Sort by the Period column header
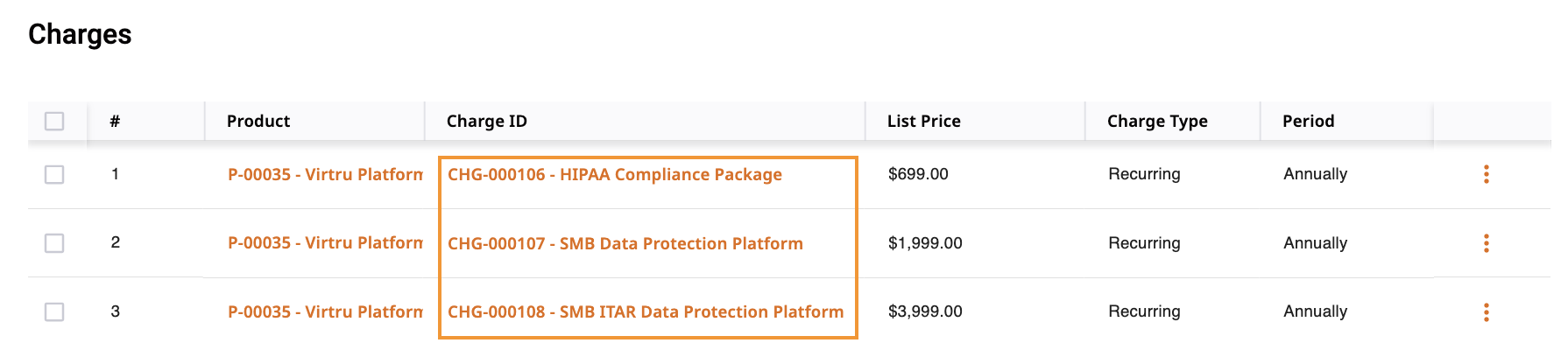Screen dimensions: 1568x343 1309,121
